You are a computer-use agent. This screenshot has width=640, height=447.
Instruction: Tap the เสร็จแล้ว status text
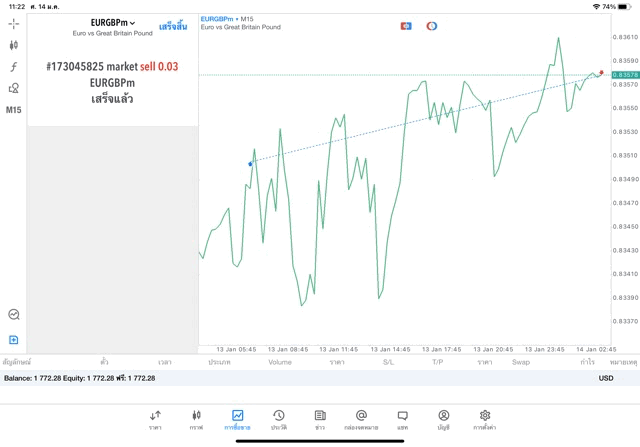(112, 99)
